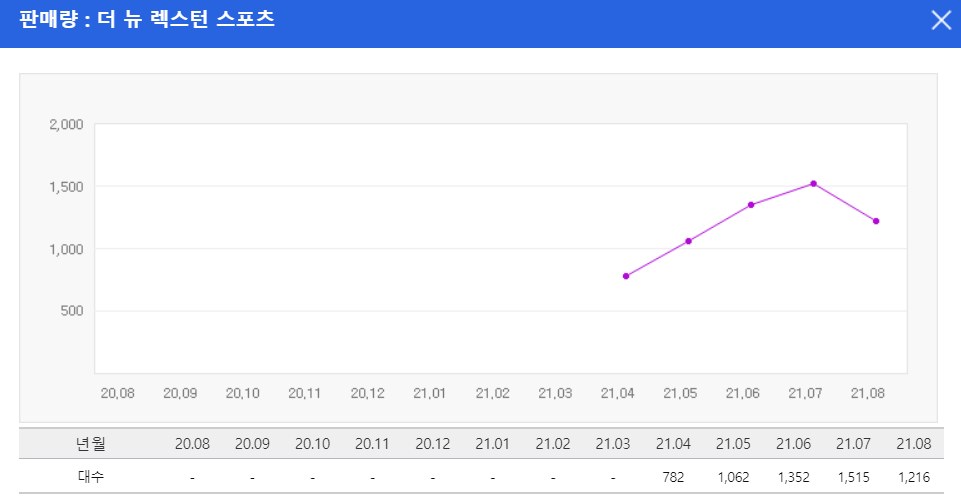Viewport: 961px width, 498px height.
Task: Click the 21.03 table column header
Action: [x=613, y=444]
